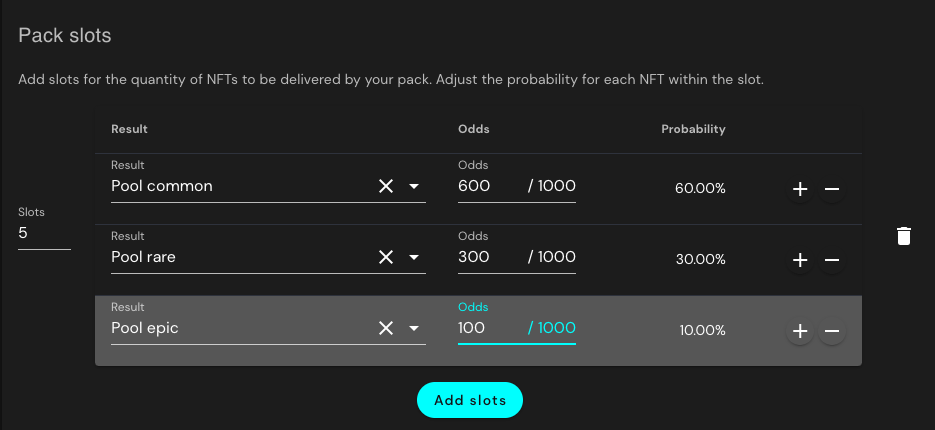The height and width of the screenshot is (430, 935).
Task: Select the Pool epic result text field
Action: coord(238,328)
